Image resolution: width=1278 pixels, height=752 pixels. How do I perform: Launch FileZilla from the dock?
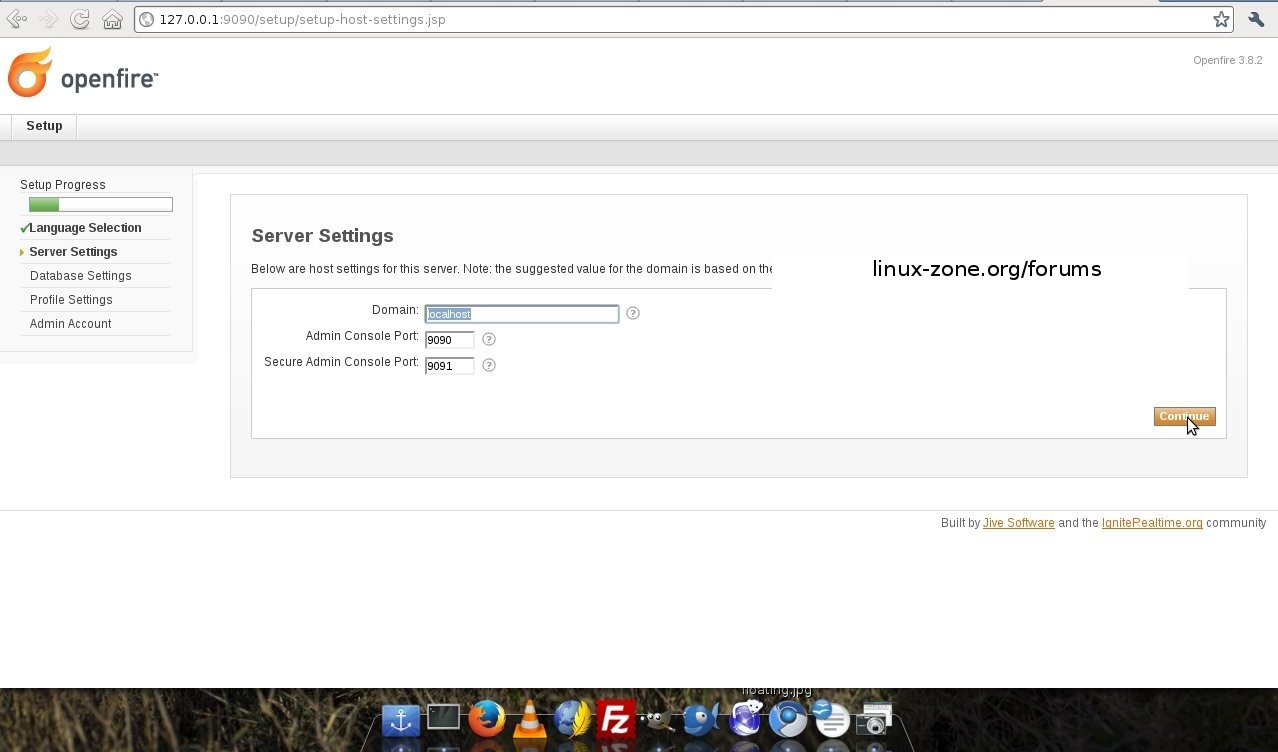click(616, 718)
